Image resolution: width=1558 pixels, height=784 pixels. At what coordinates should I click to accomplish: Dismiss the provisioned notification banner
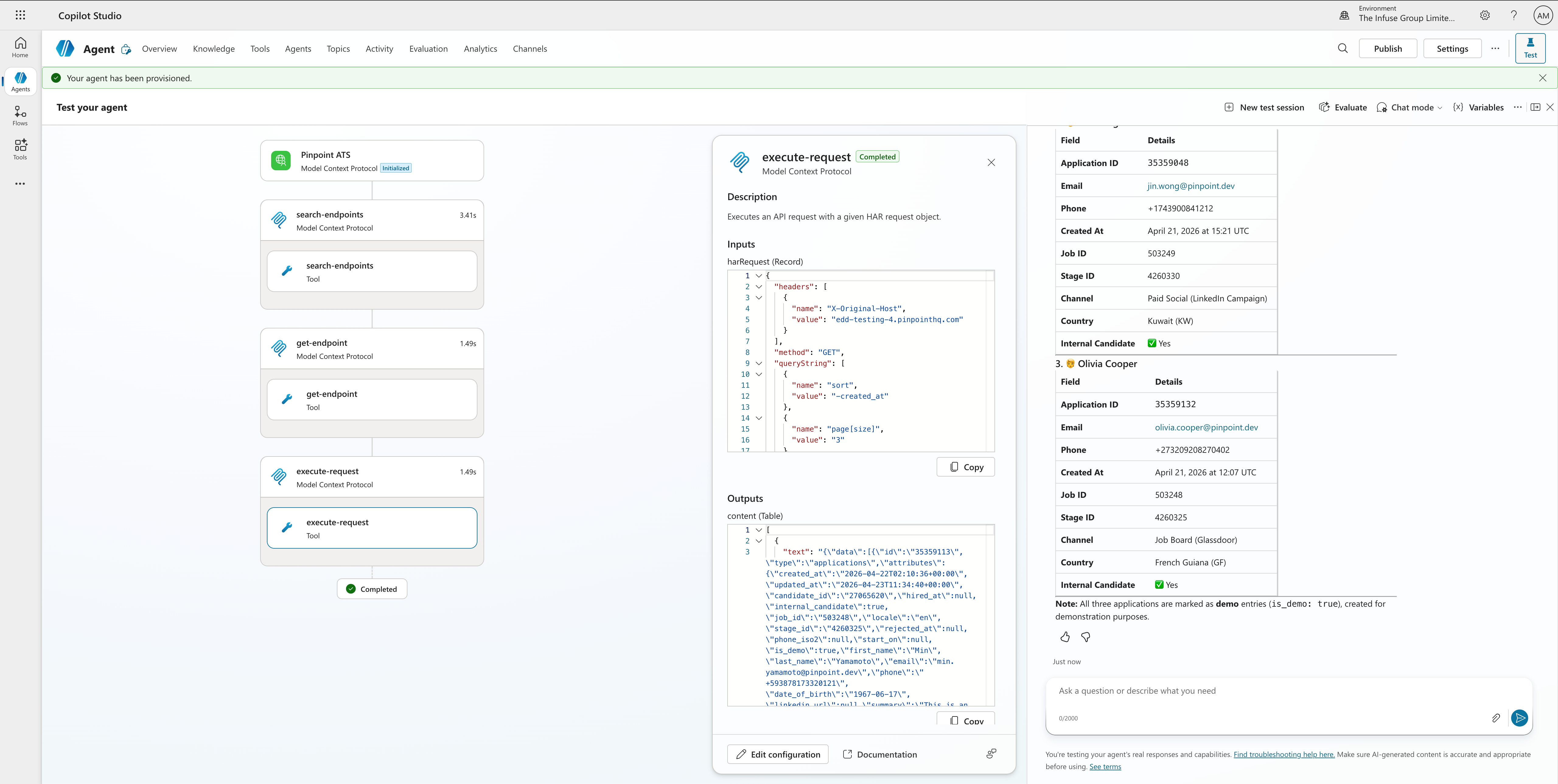(1543, 78)
